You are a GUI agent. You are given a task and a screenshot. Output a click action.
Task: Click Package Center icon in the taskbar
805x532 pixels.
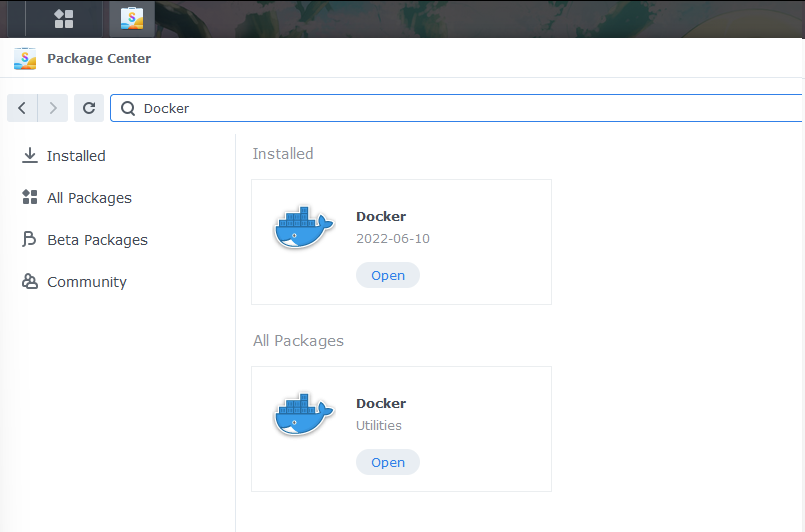131,18
